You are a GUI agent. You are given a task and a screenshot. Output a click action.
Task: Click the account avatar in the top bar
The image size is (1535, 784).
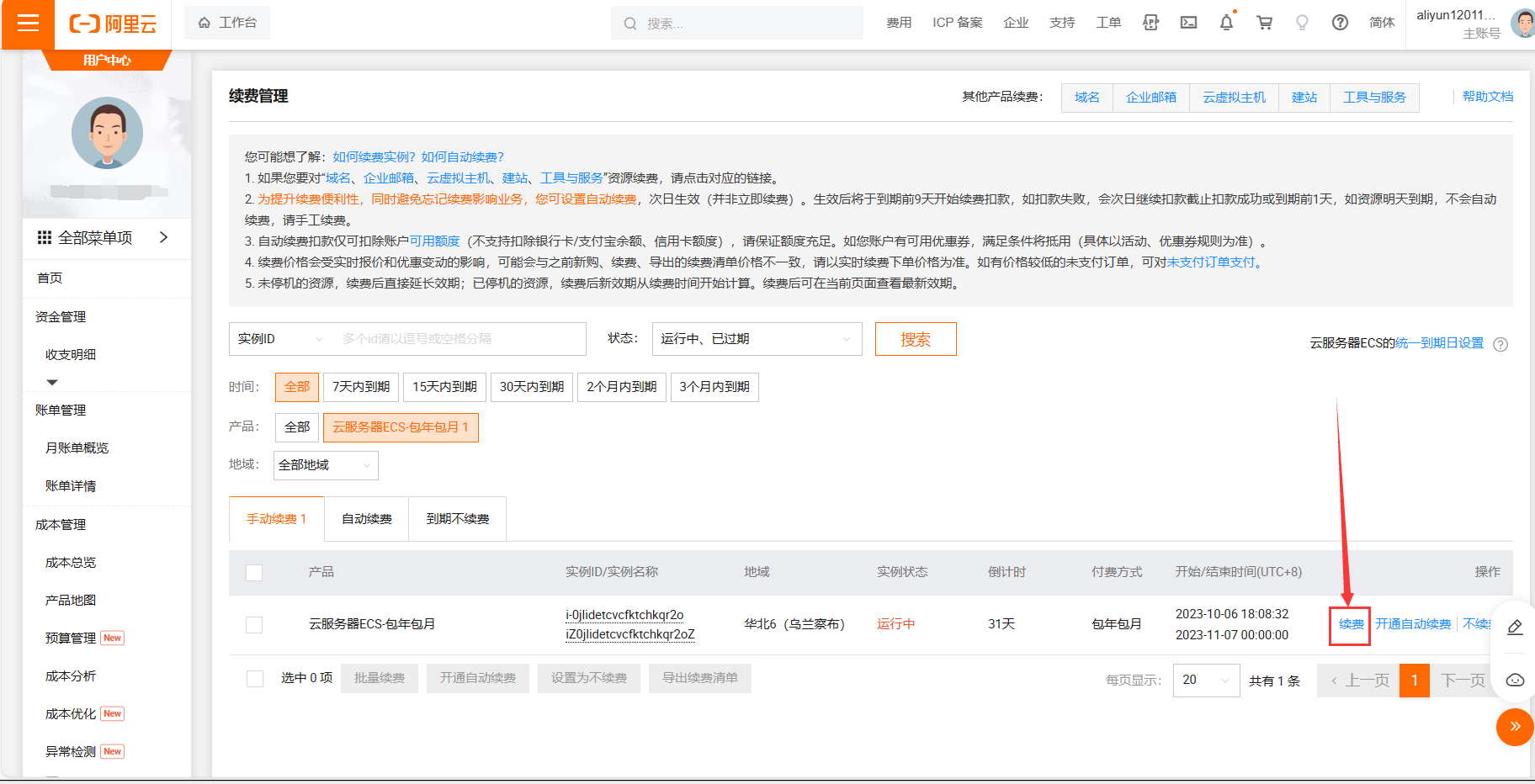[x=1523, y=23]
